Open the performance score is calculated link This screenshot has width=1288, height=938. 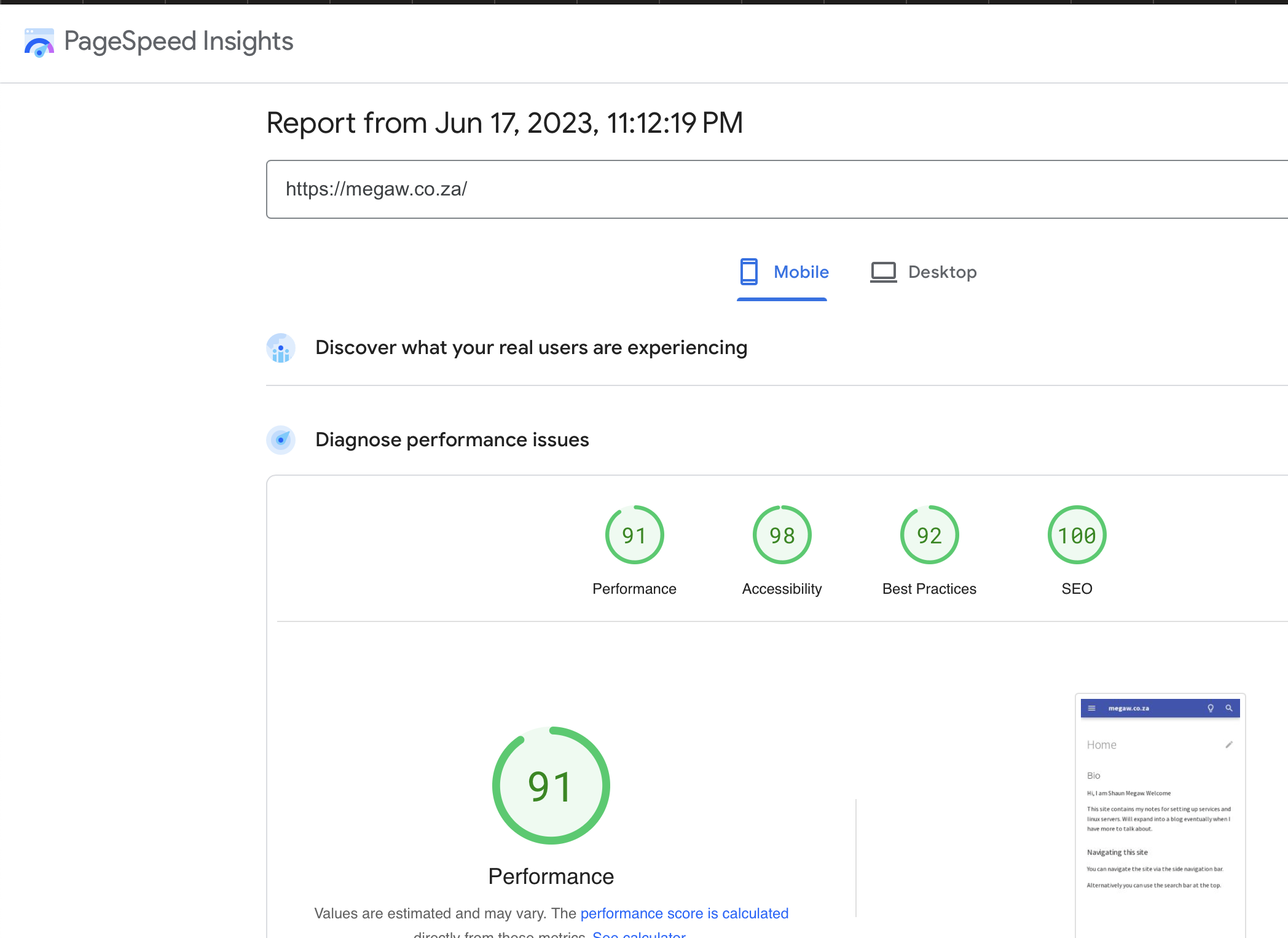685,913
